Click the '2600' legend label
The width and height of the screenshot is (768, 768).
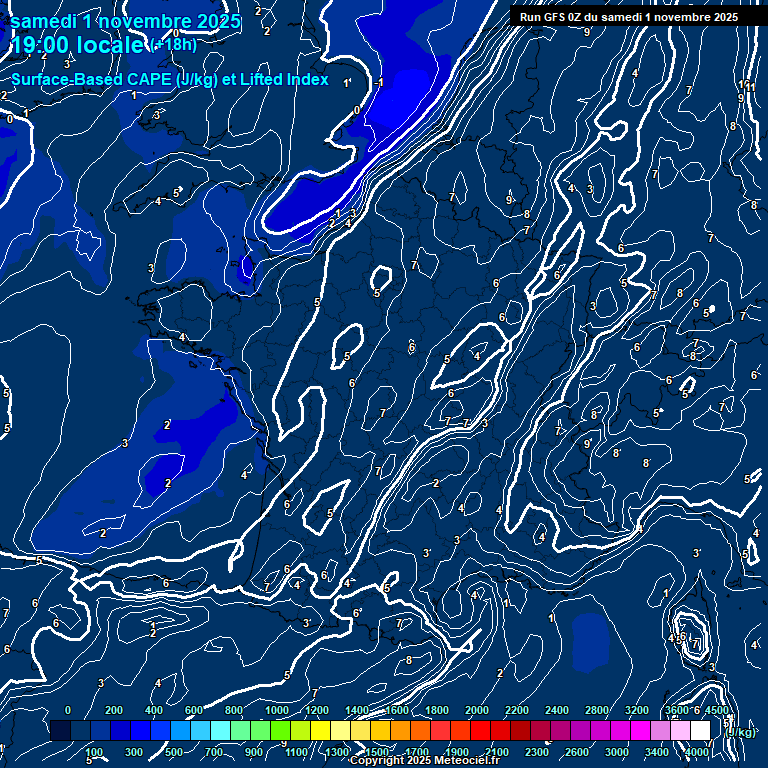click(577, 752)
